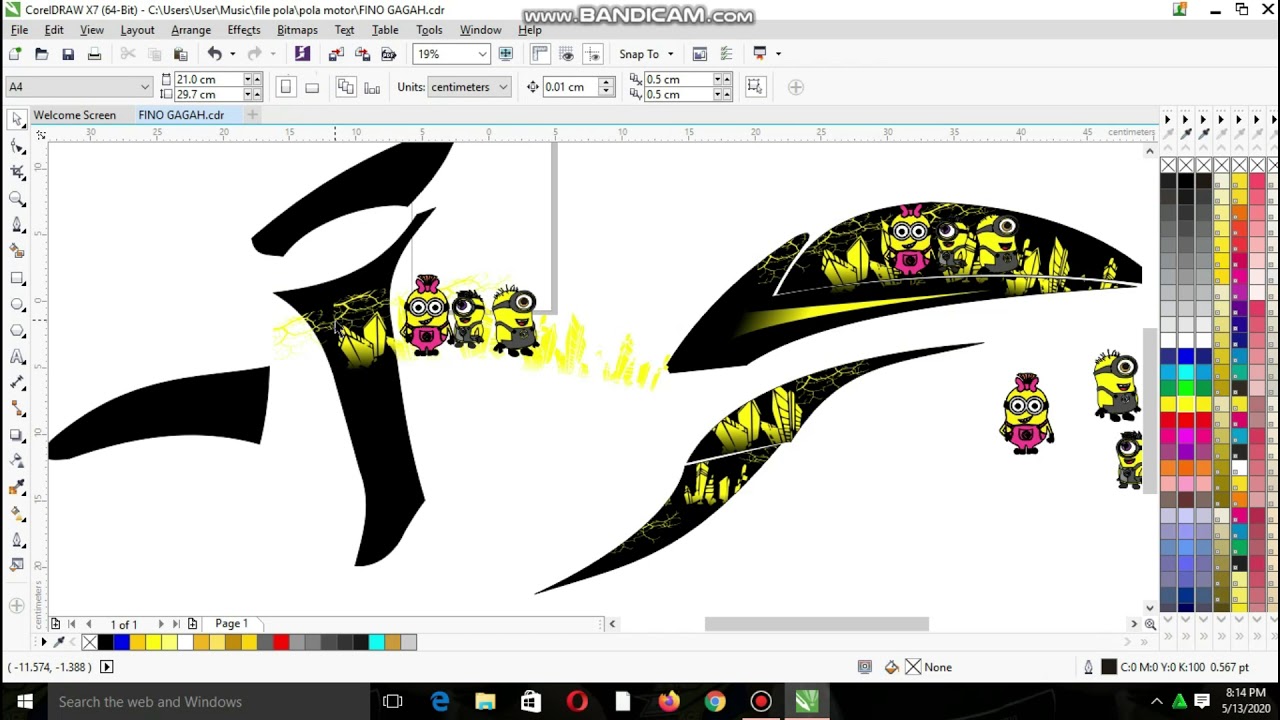
Task: Click the no-color swatch in document palette
Action: coord(89,642)
